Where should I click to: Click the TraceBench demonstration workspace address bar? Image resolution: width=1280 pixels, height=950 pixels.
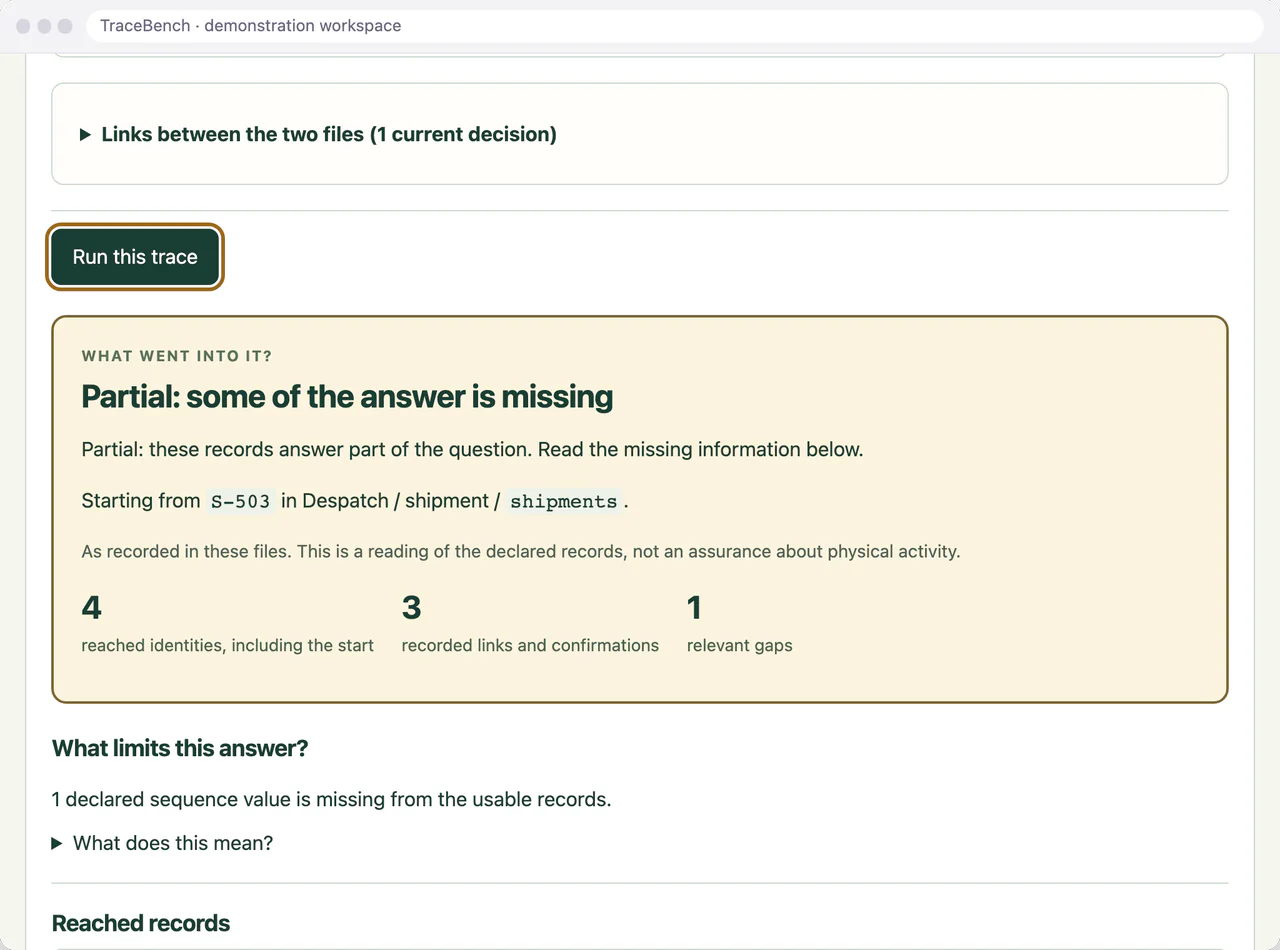pyautogui.click(x=675, y=26)
